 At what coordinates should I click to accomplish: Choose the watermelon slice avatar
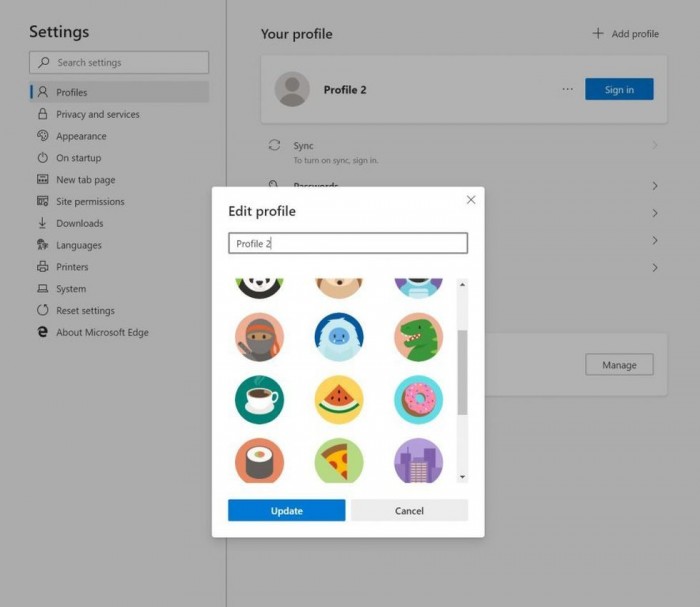click(x=339, y=399)
